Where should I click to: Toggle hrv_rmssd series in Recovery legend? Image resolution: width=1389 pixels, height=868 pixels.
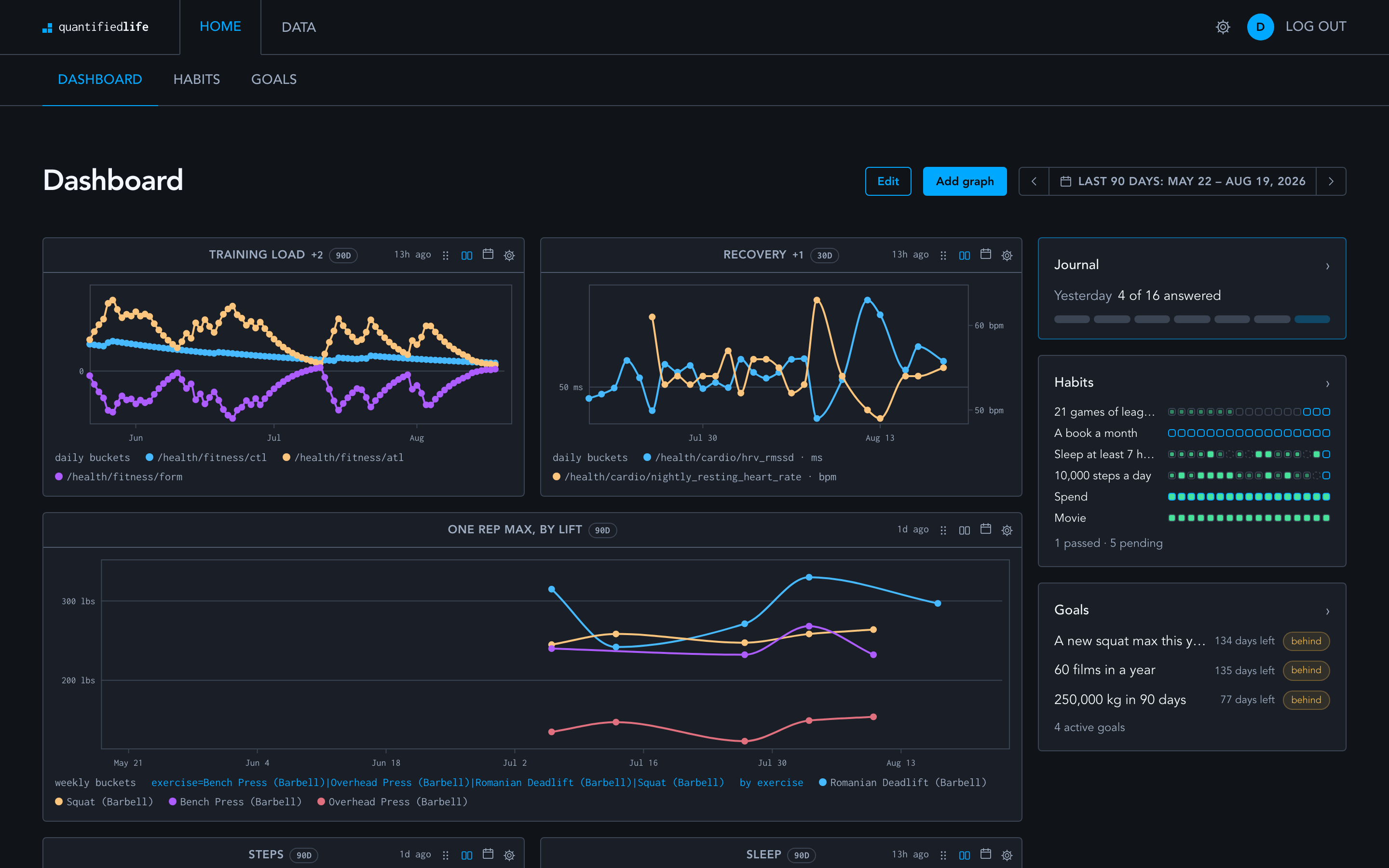click(733, 458)
